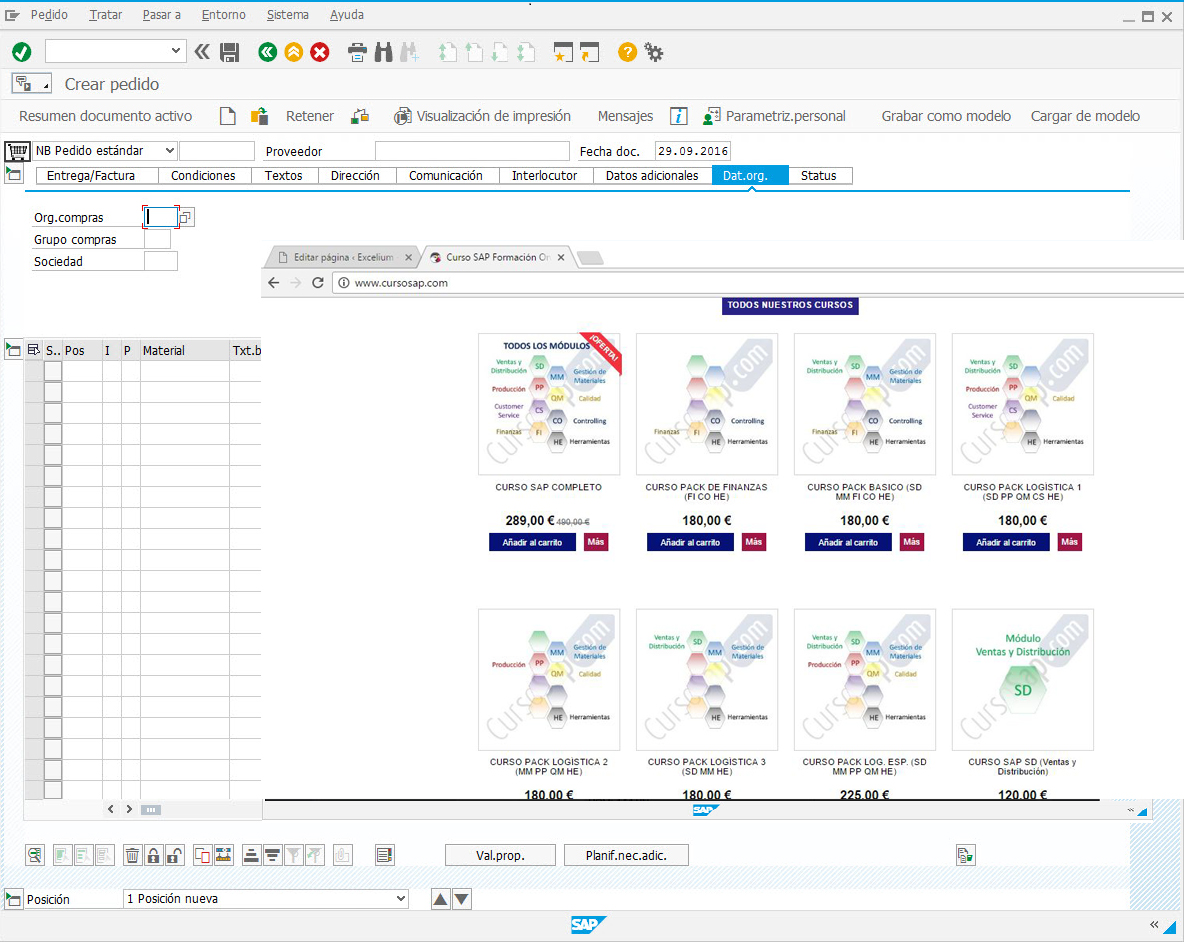Click the items table horizontal scrollbar handle
Image resolution: width=1184 pixels, height=942 pixels.
pos(151,810)
